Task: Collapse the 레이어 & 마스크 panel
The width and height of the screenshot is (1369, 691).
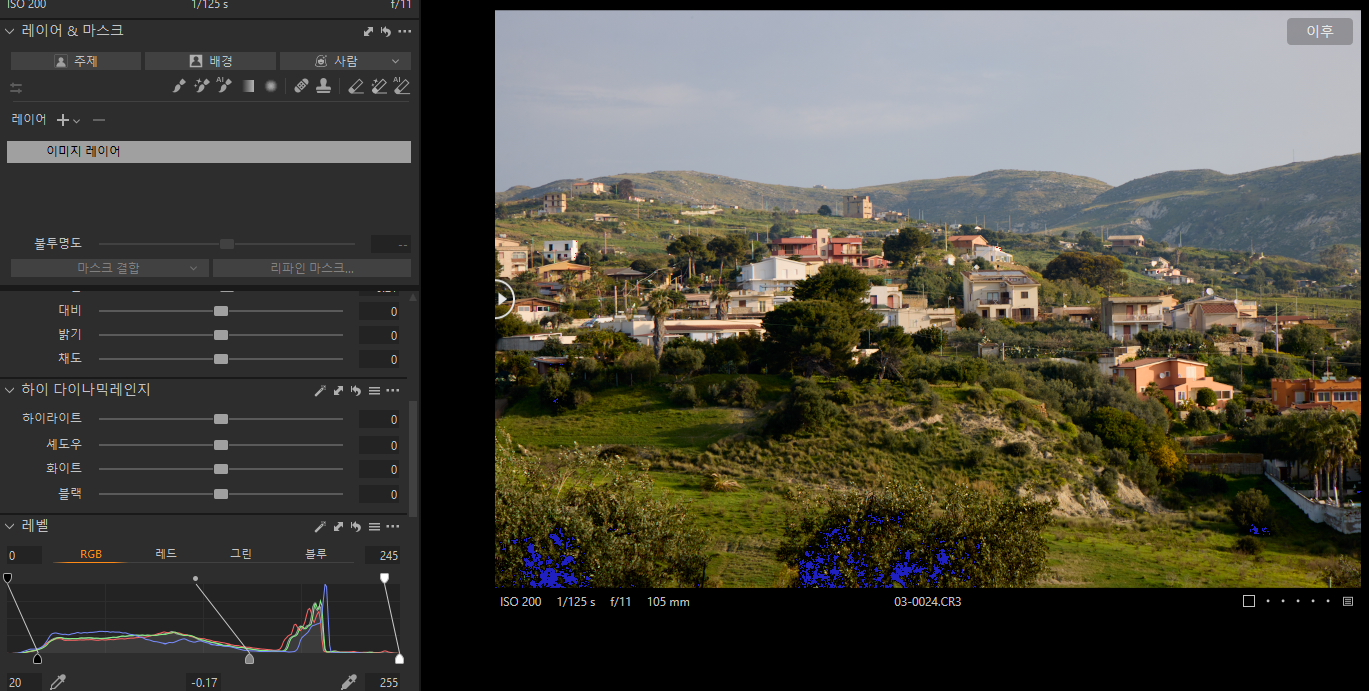Action: [x=10, y=31]
